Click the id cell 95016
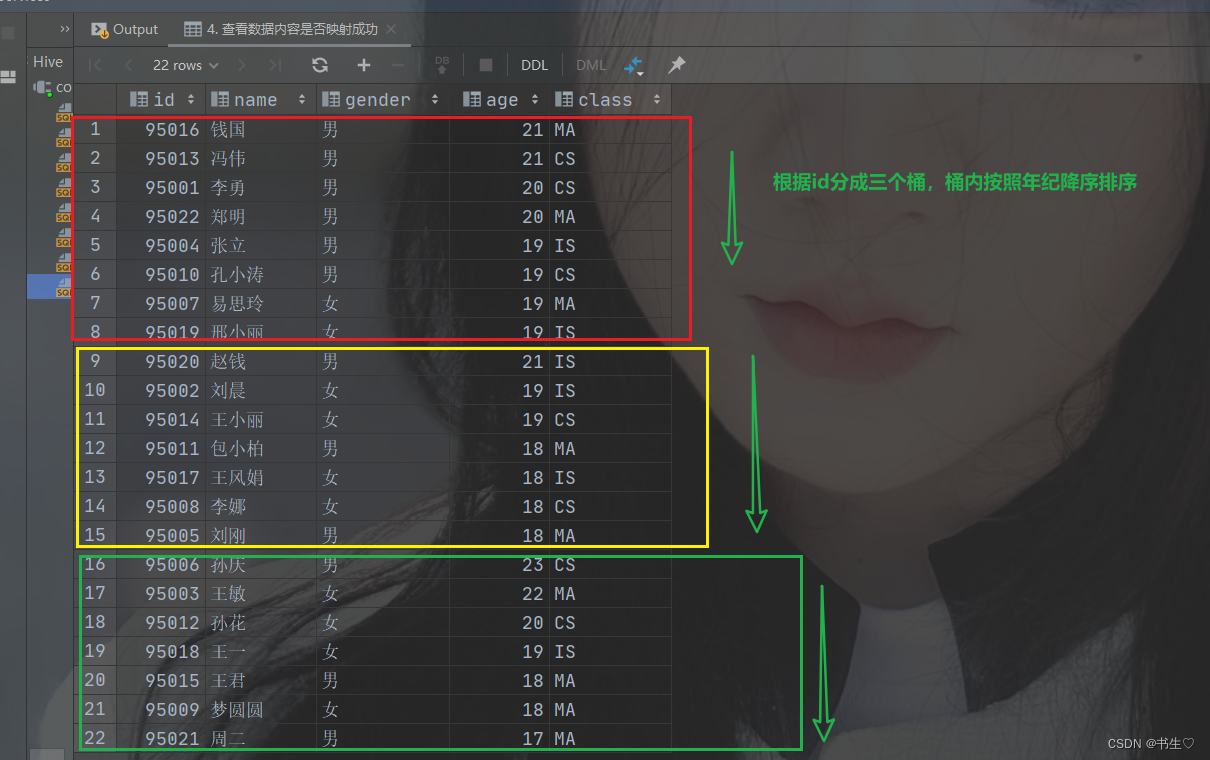Viewport: 1210px width, 760px height. coord(161,129)
